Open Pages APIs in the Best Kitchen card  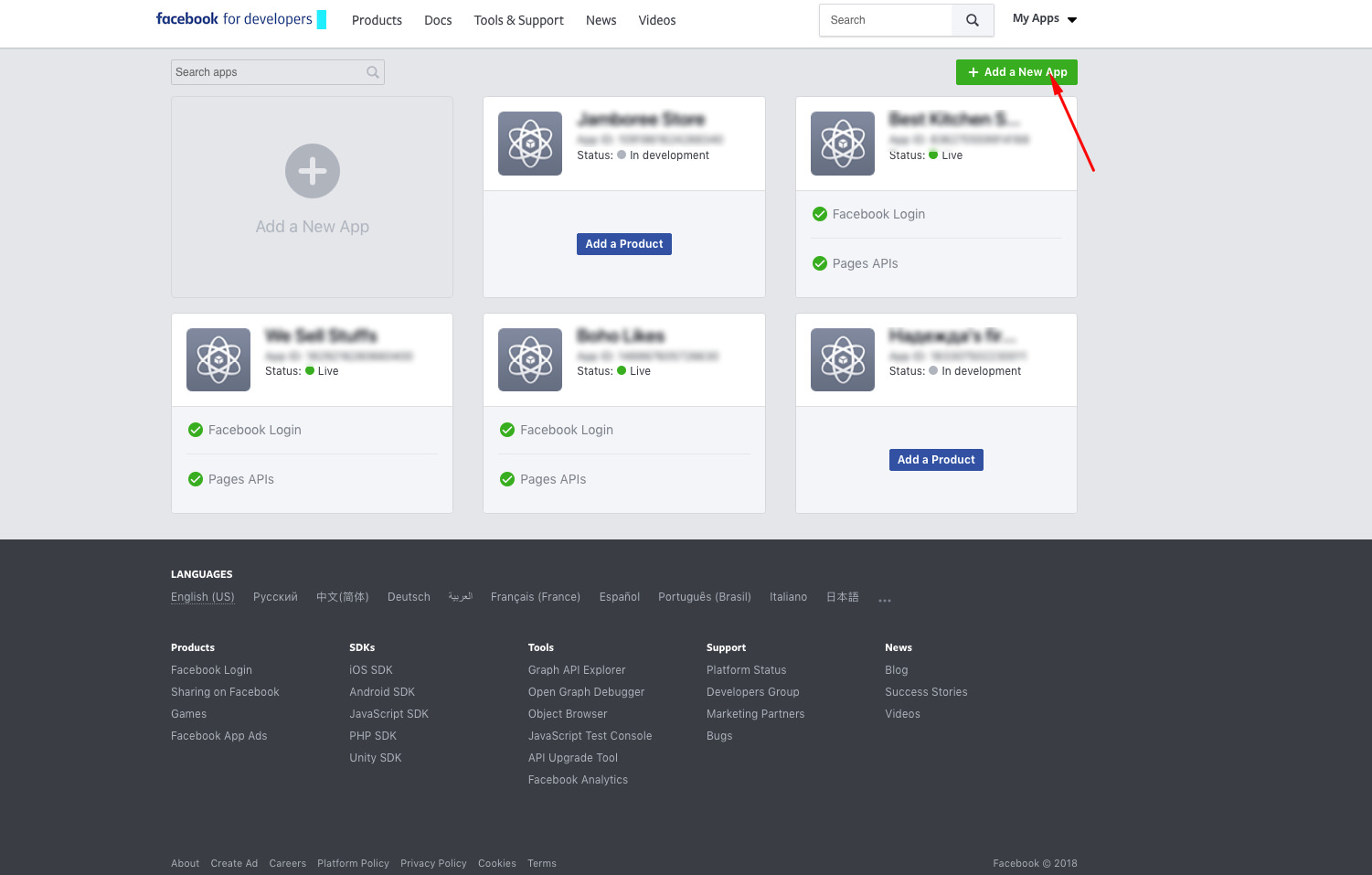click(x=865, y=263)
